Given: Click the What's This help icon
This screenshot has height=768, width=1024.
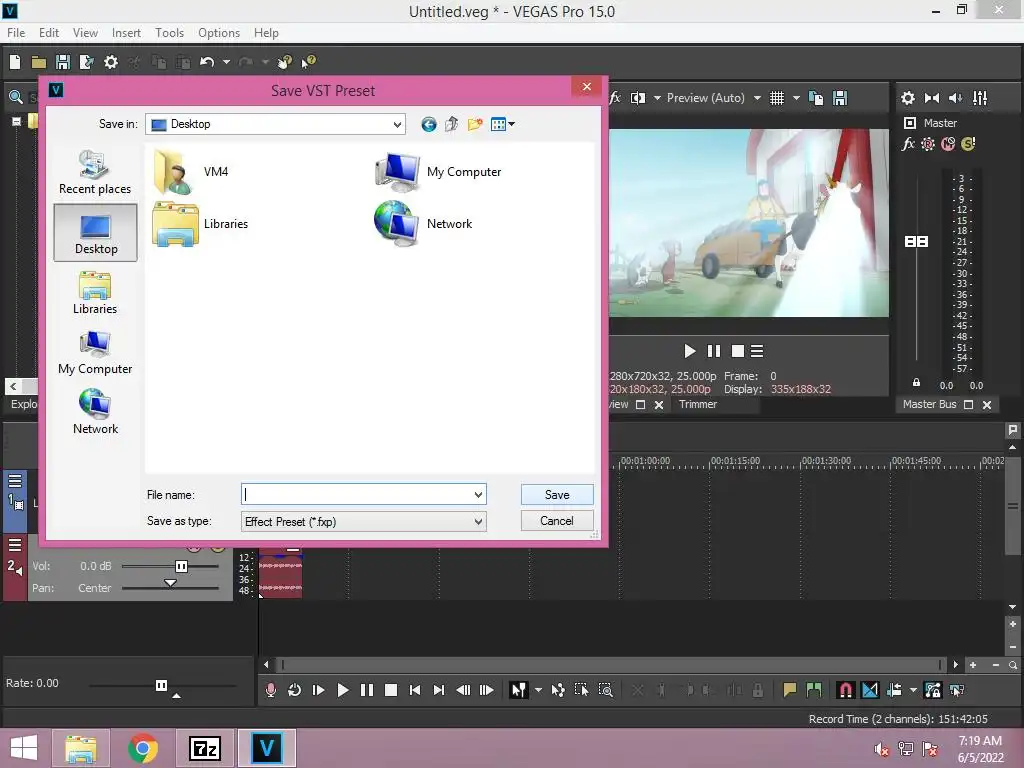Looking at the screenshot, I should tap(308, 62).
